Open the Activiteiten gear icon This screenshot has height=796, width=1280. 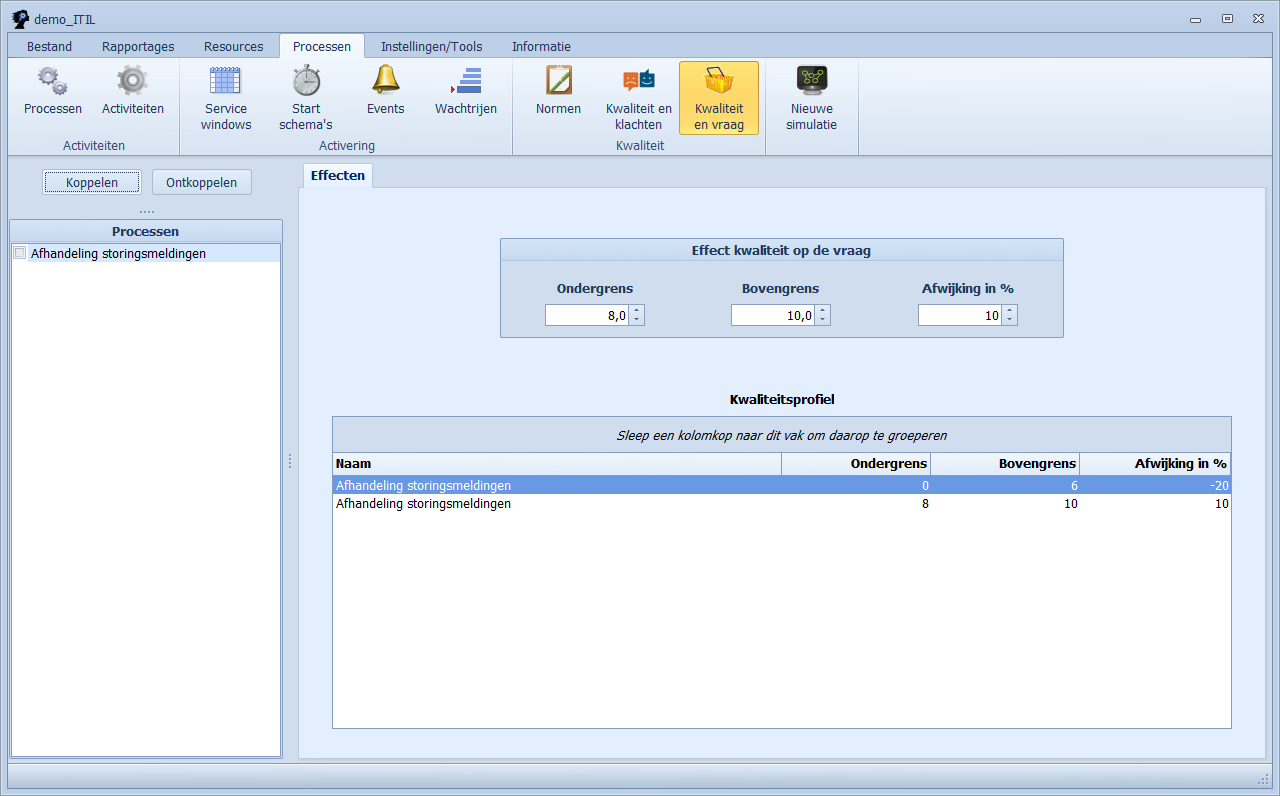(x=132, y=80)
